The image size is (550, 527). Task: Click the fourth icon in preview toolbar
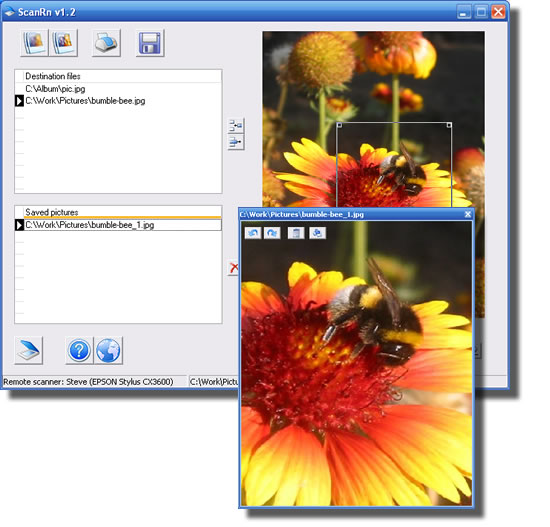tap(317, 233)
